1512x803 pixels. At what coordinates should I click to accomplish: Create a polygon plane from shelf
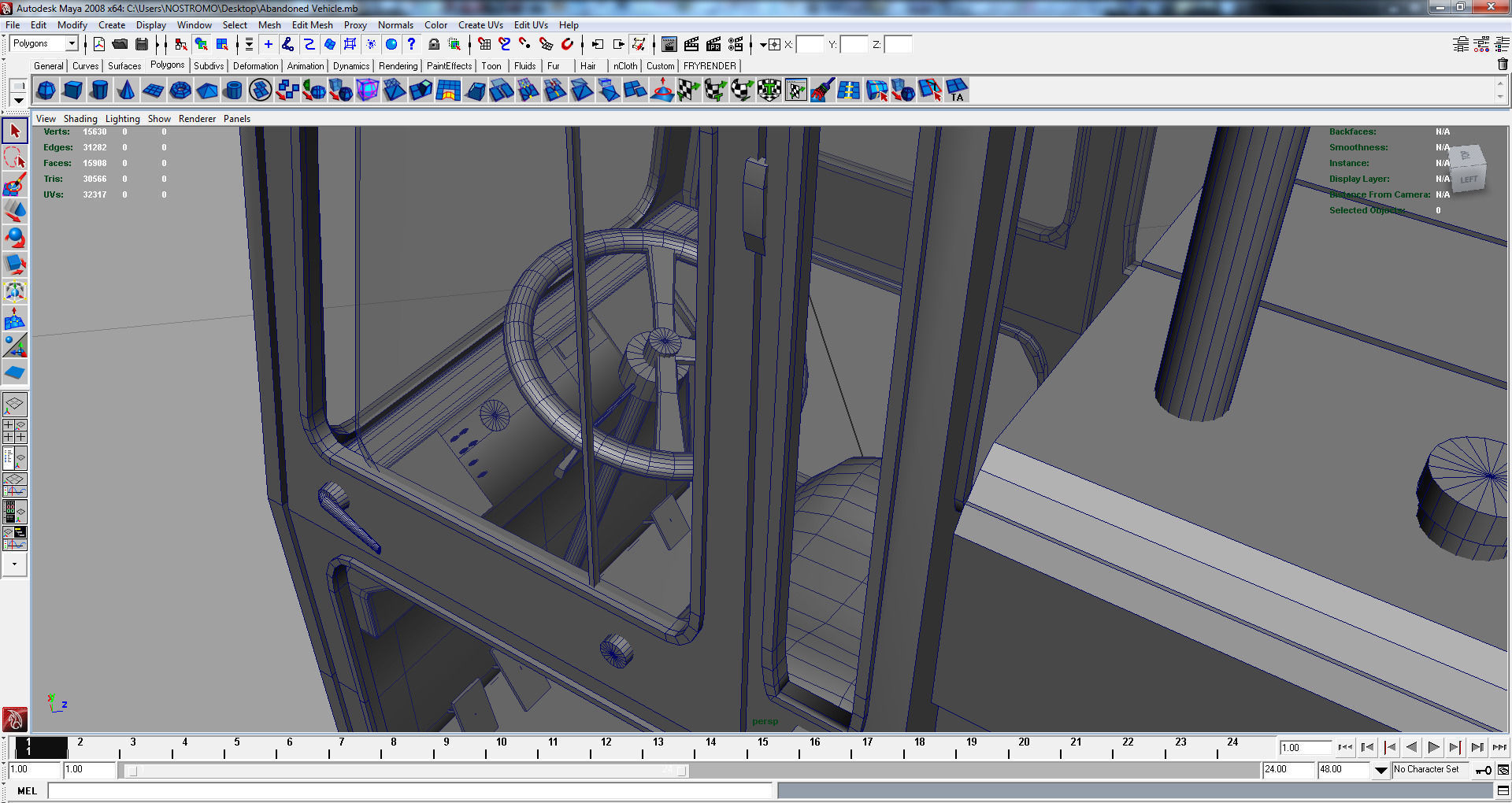(x=153, y=91)
